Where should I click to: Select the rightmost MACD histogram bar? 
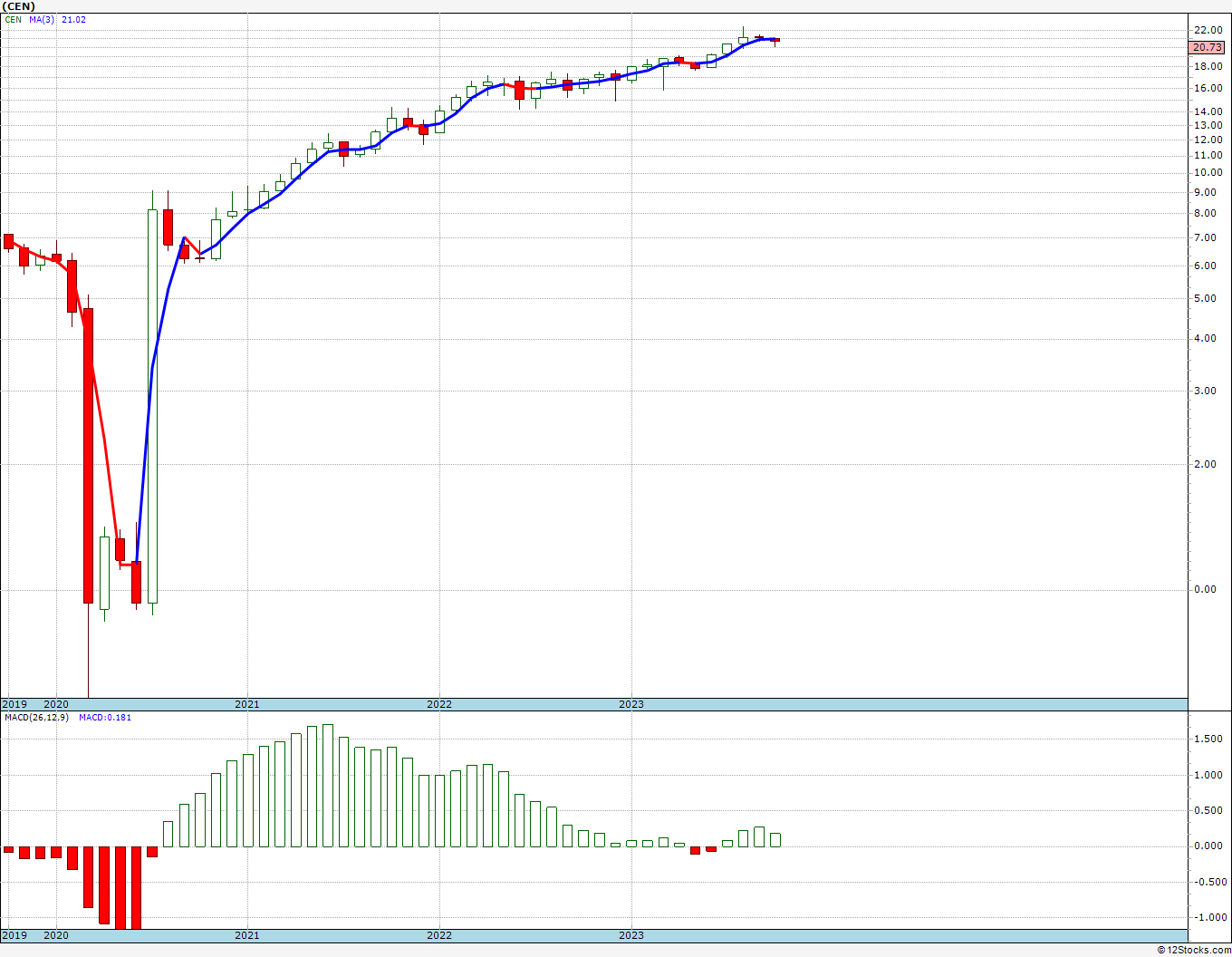pyautogui.click(x=775, y=840)
